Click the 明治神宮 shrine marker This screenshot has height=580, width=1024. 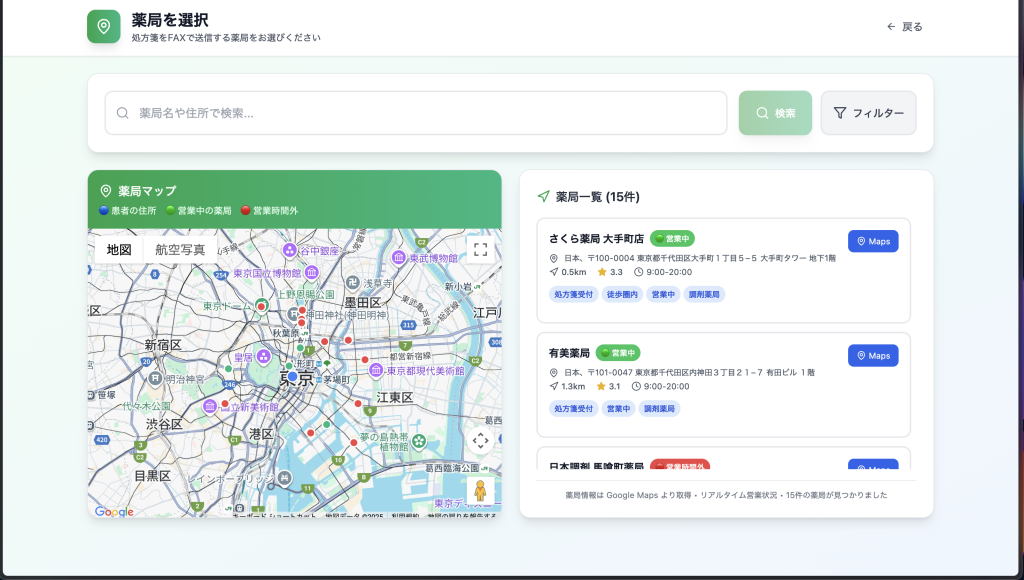click(x=155, y=378)
